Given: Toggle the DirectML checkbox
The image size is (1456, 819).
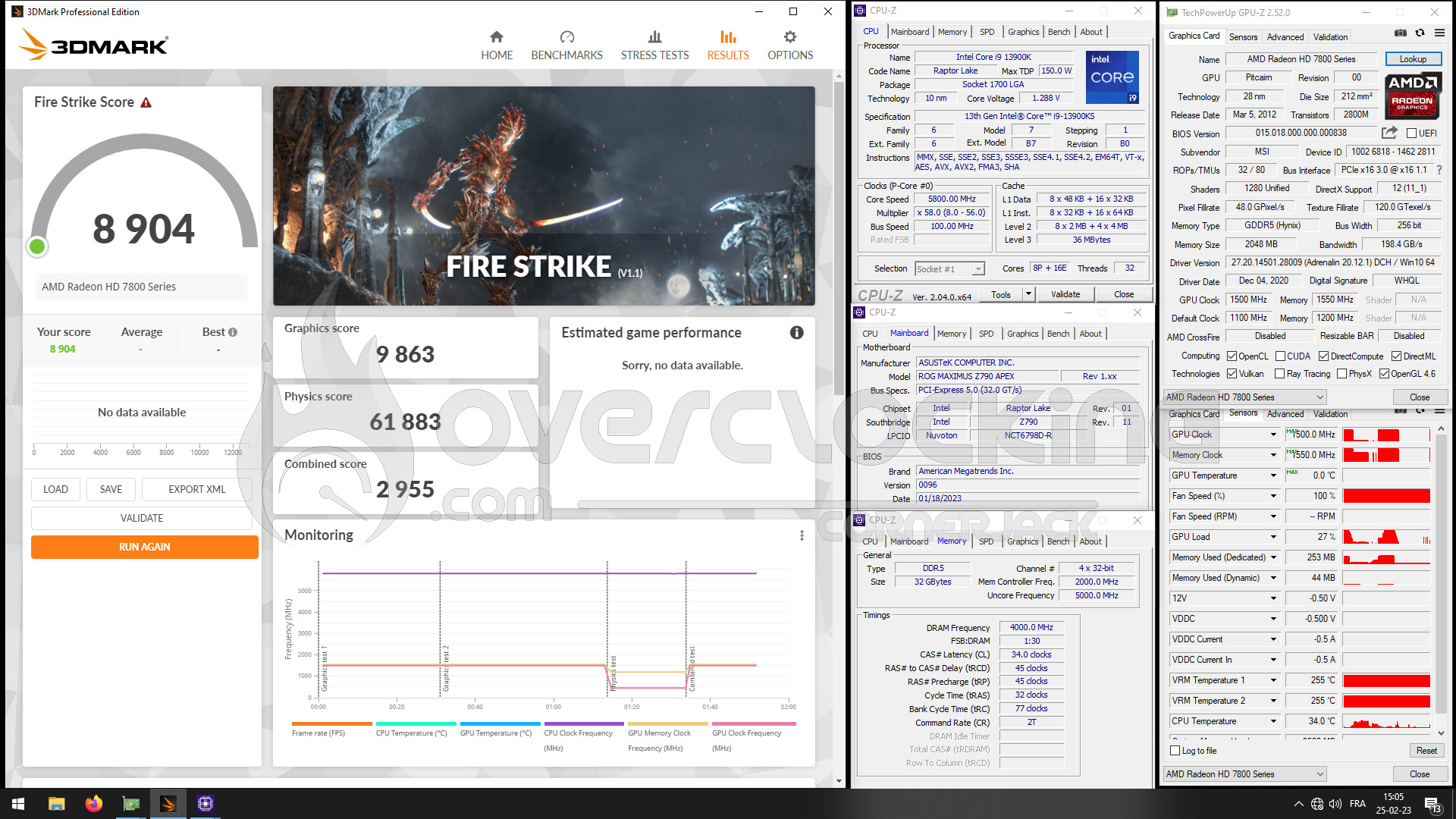Looking at the screenshot, I should click(1396, 356).
